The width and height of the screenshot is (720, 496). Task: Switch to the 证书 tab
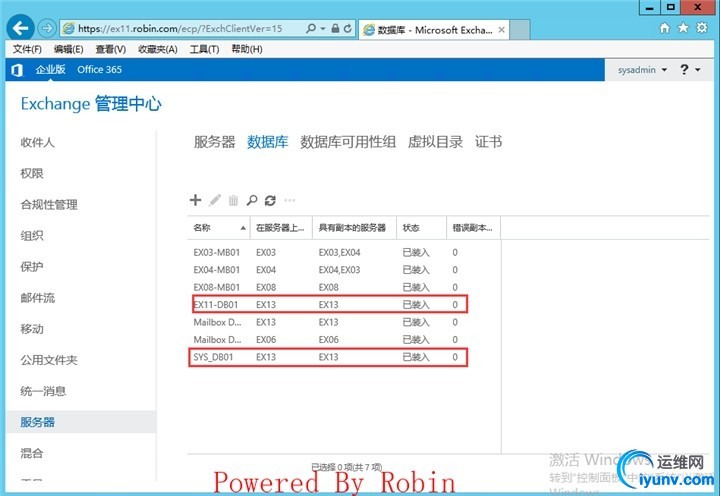click(489, 142)
